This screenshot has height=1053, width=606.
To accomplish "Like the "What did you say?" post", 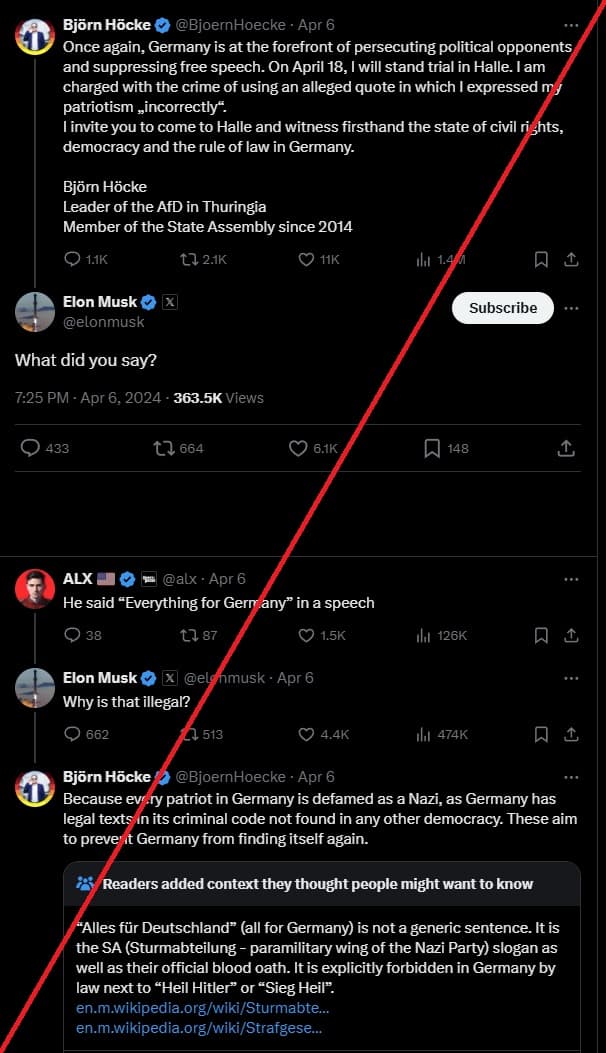I will (298, 448).
